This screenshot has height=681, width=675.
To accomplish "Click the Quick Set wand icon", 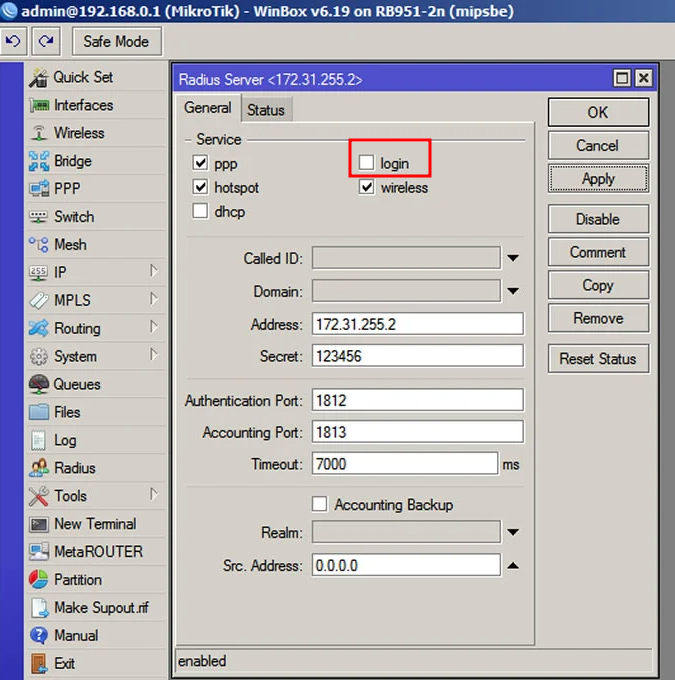I will pyautogui.click(x=39, y=78).
